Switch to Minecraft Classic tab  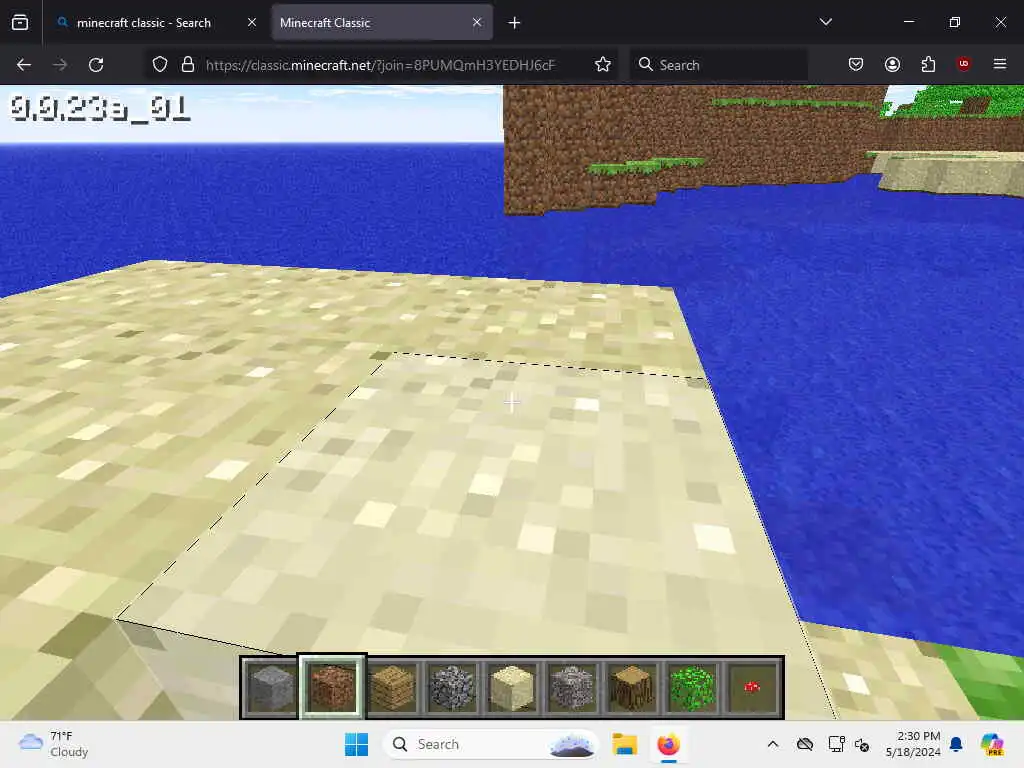[382, 23]
